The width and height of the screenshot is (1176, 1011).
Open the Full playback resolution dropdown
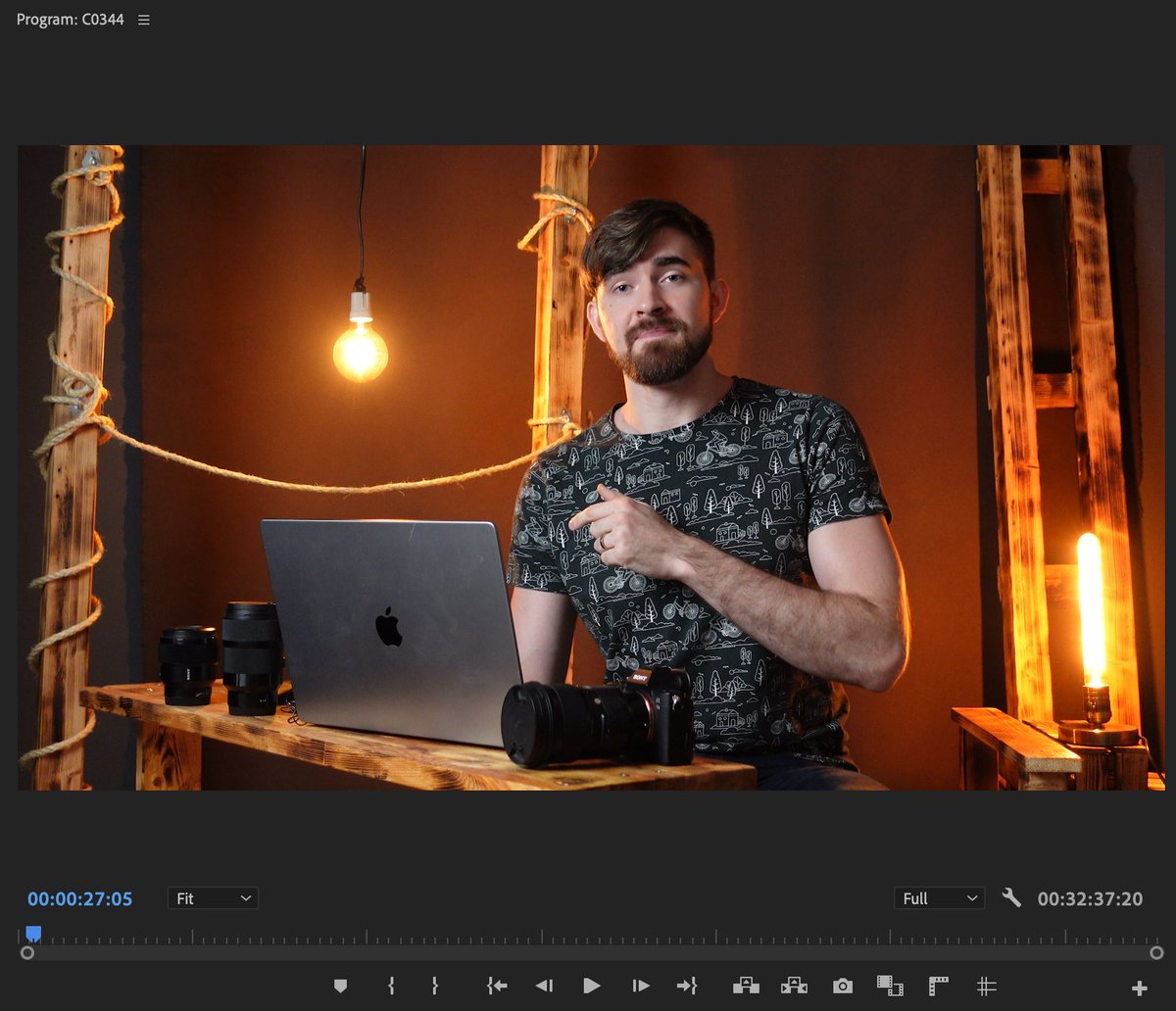click(938, 897)
